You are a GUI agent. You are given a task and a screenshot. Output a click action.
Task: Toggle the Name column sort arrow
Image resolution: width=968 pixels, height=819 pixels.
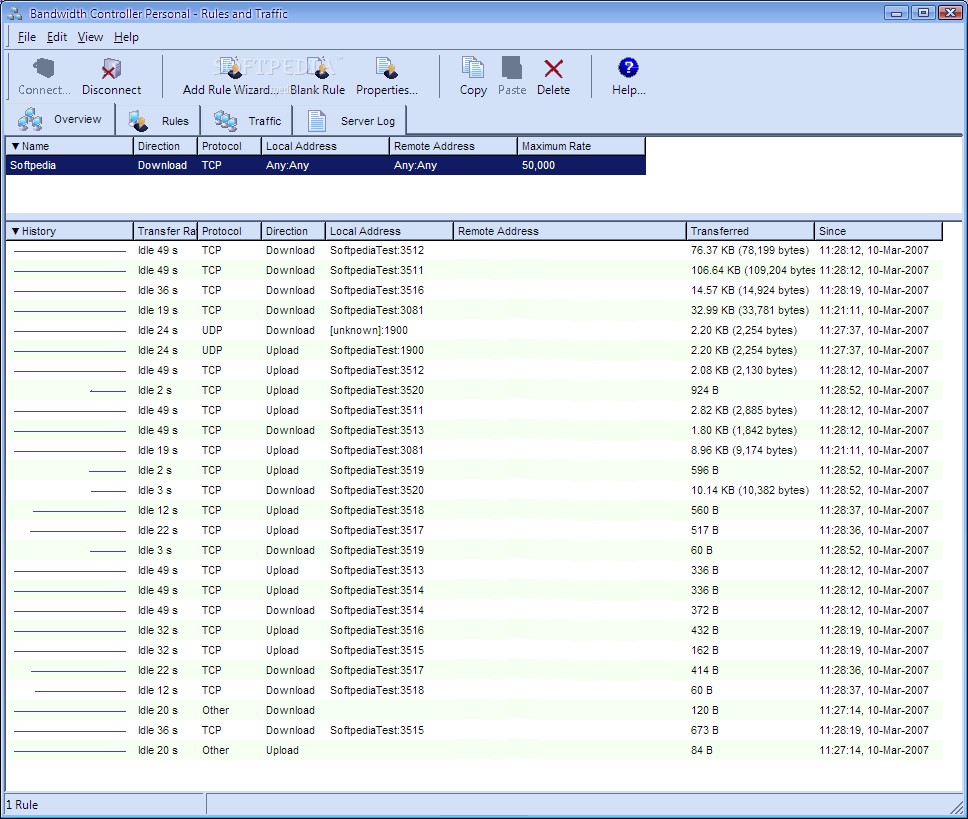click(16, 144)
